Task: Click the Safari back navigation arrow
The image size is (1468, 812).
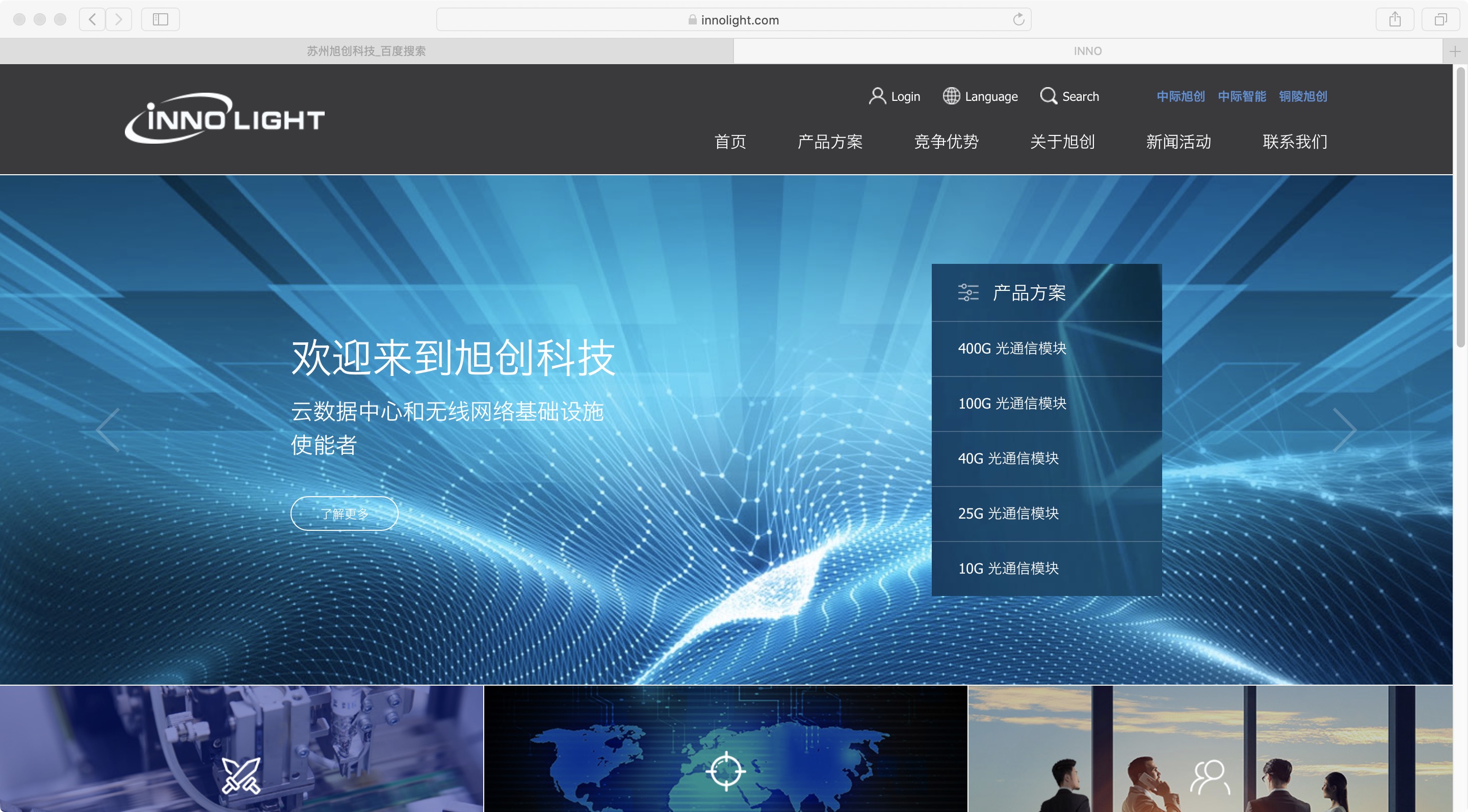Action: pos(92,19)
